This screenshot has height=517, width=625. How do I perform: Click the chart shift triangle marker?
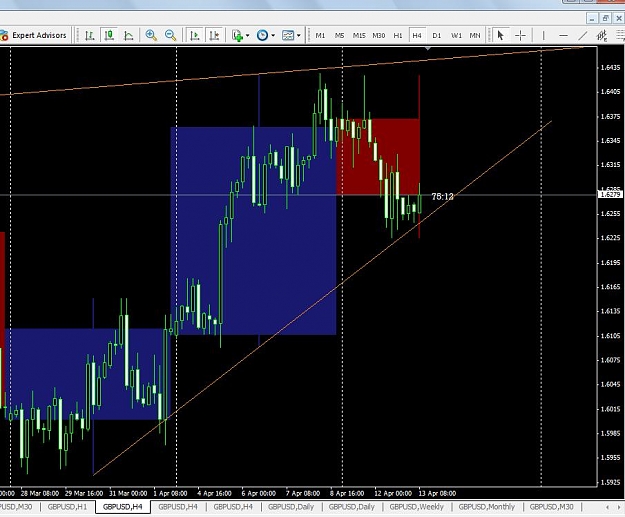click(428, 49)
